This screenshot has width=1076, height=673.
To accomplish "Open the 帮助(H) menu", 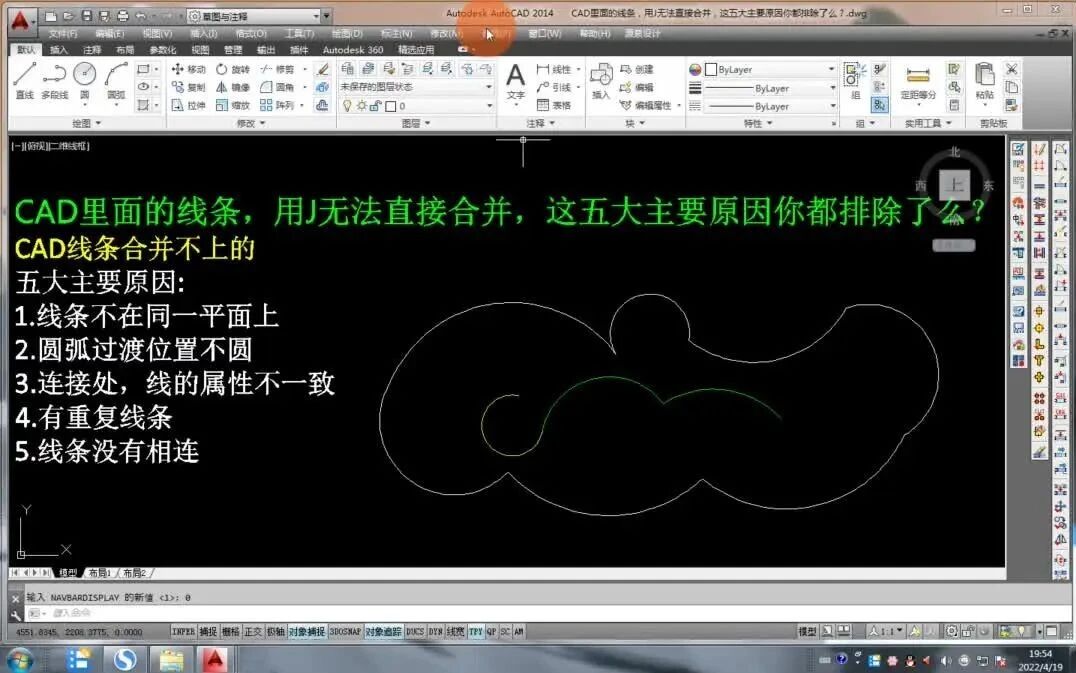I will pyautogui.click(x=595, y=34).
